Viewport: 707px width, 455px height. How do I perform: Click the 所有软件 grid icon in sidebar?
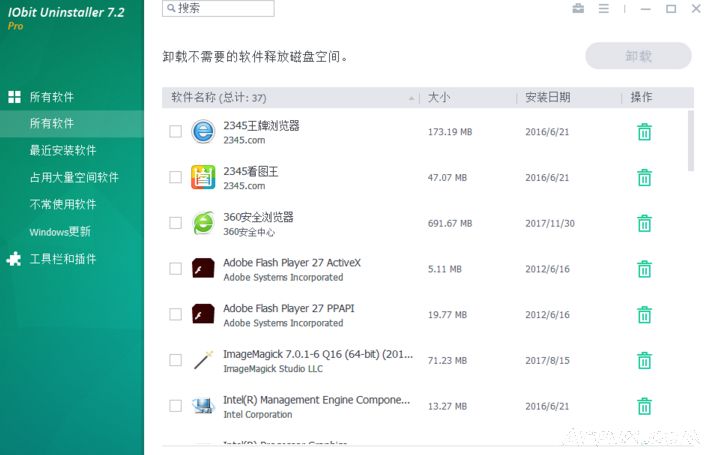14,97
